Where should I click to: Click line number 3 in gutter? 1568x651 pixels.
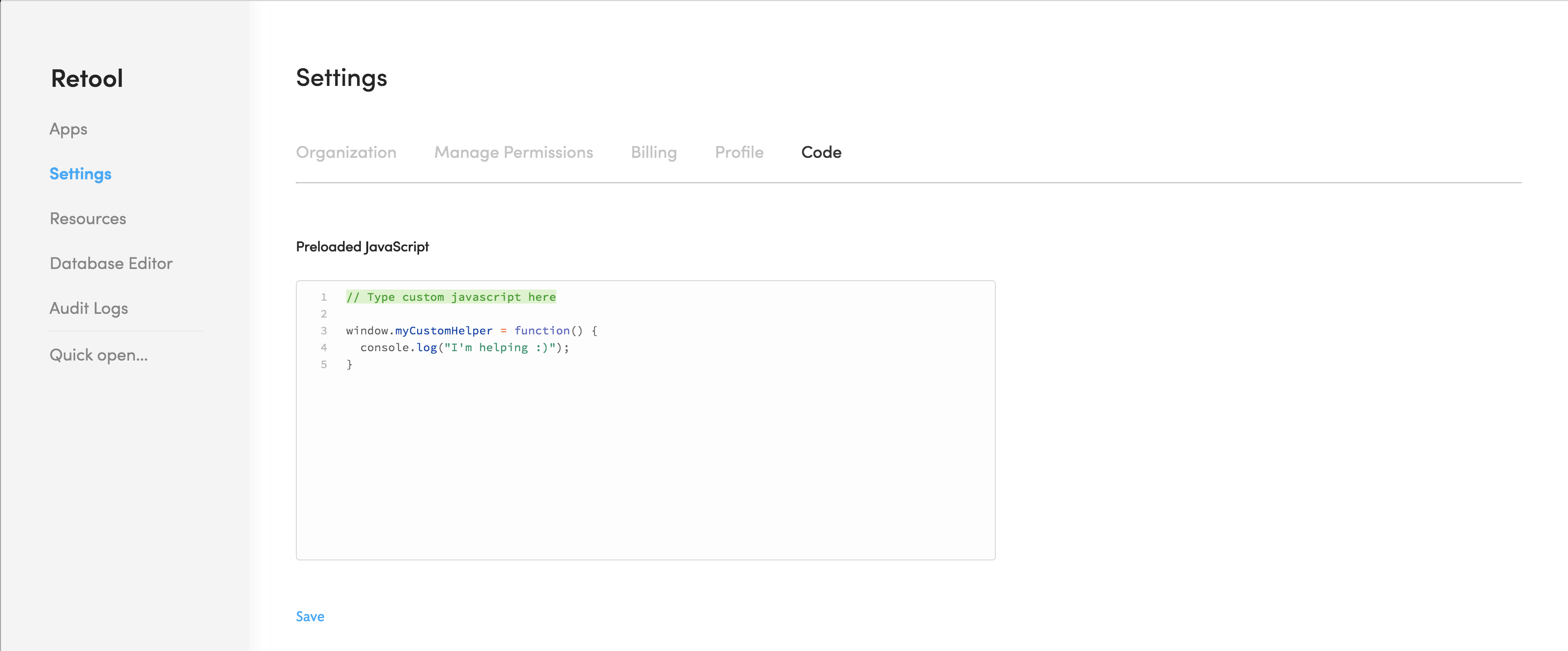[x=324, y=331]
